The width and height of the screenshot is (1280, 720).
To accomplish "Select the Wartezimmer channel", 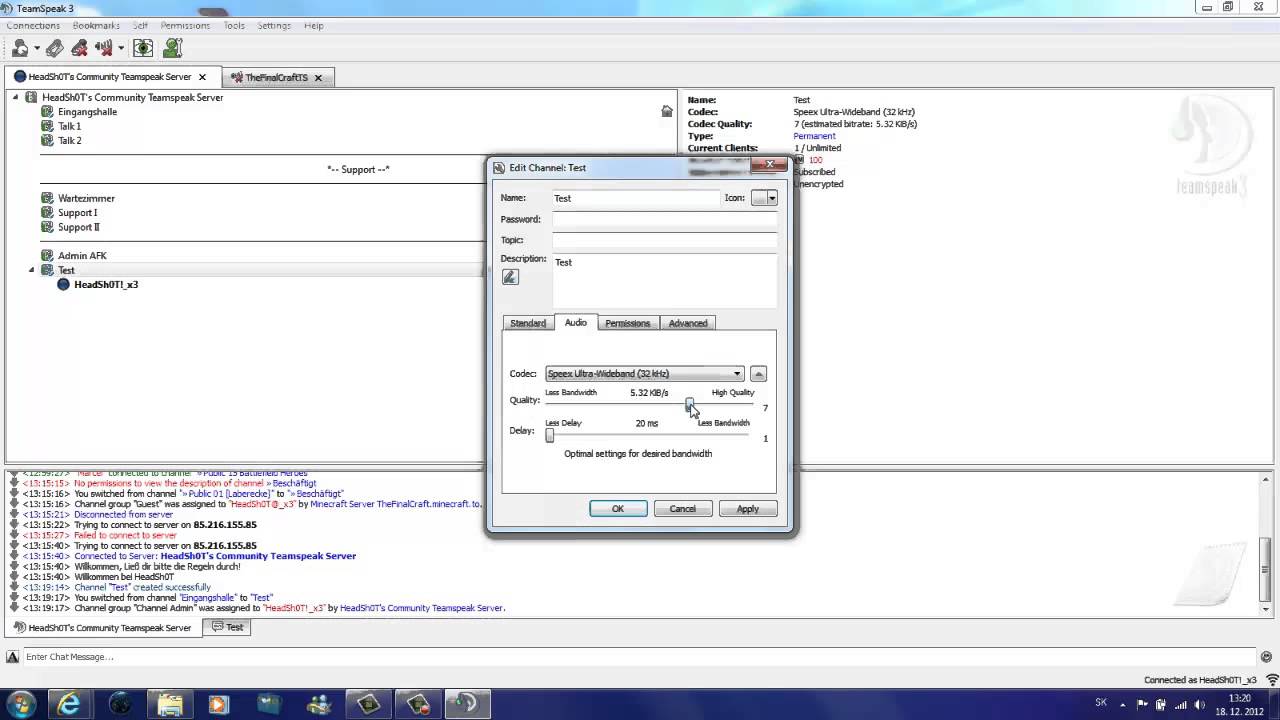I will pyautogui.click(x=86, y=198).
